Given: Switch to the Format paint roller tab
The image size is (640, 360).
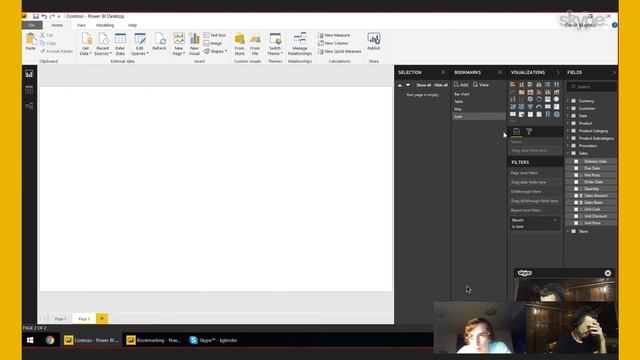Looking at the screenshot, I should pyautogui.click(x=529, y=131).
